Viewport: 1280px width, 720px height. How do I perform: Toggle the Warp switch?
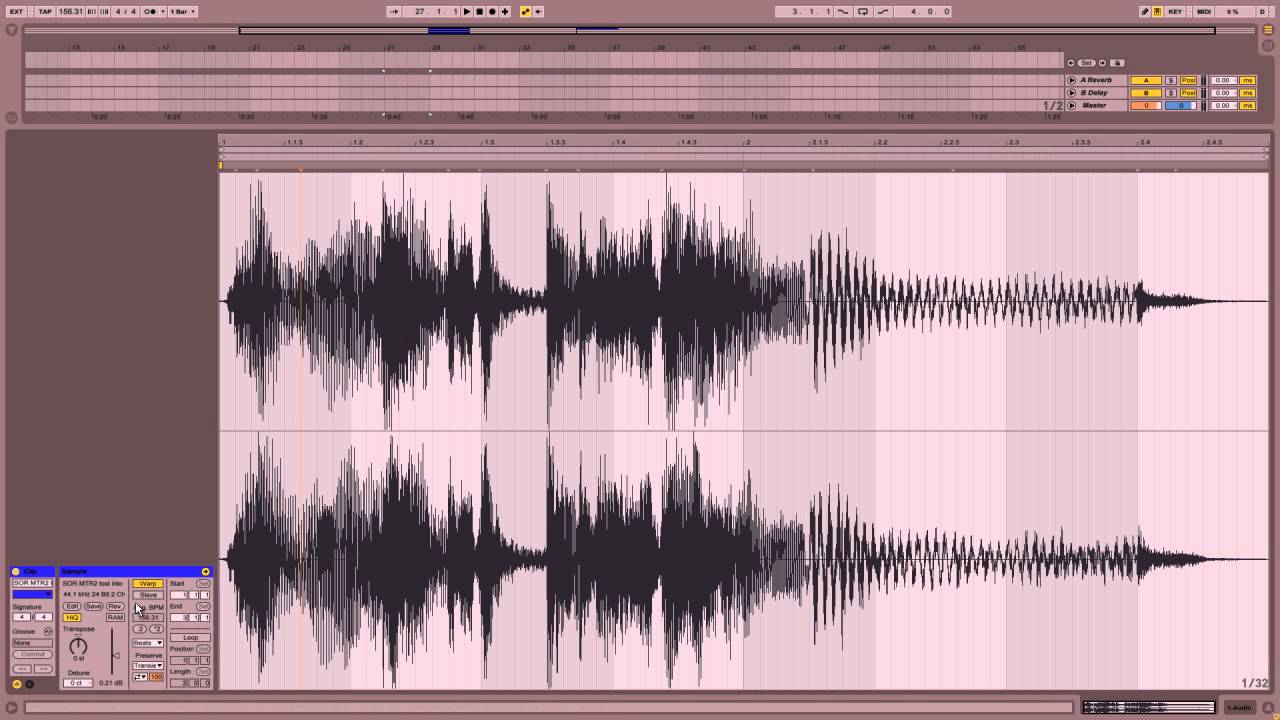point(148,584)
